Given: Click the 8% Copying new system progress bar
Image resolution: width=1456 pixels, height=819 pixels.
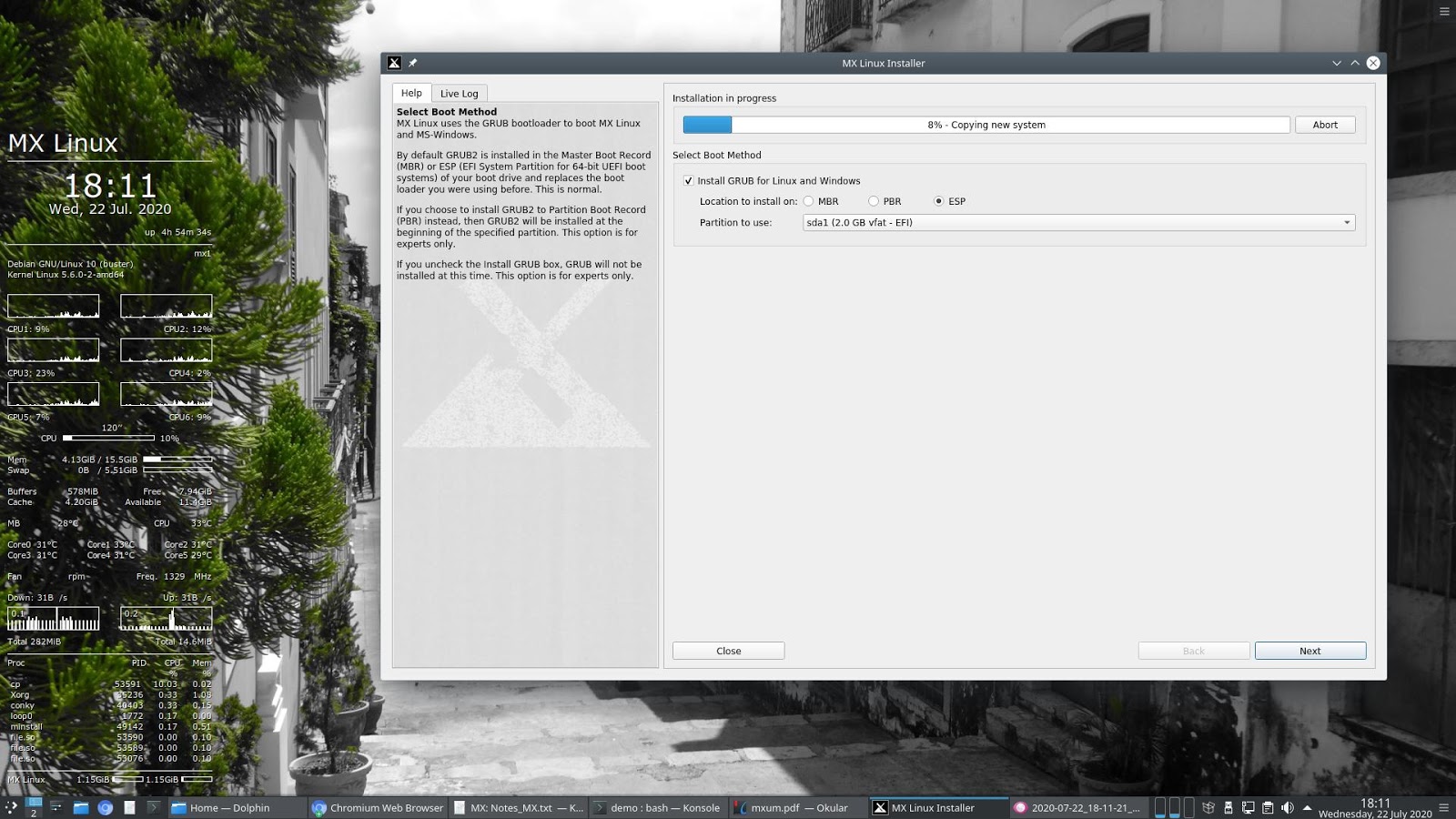Looking at the screenshot, I should point(986,125).
